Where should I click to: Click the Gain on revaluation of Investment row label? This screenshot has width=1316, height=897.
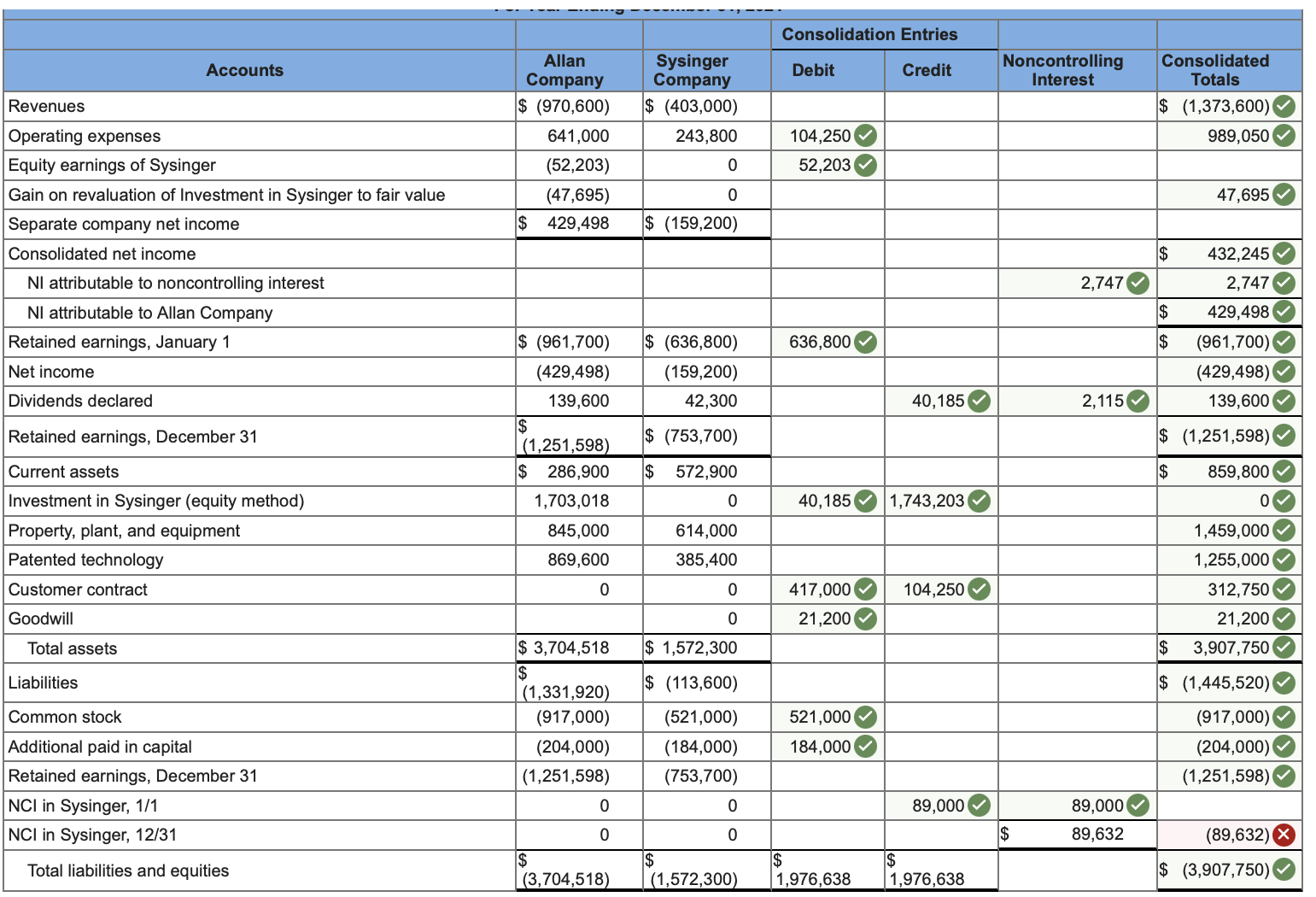tap(226, 195)
